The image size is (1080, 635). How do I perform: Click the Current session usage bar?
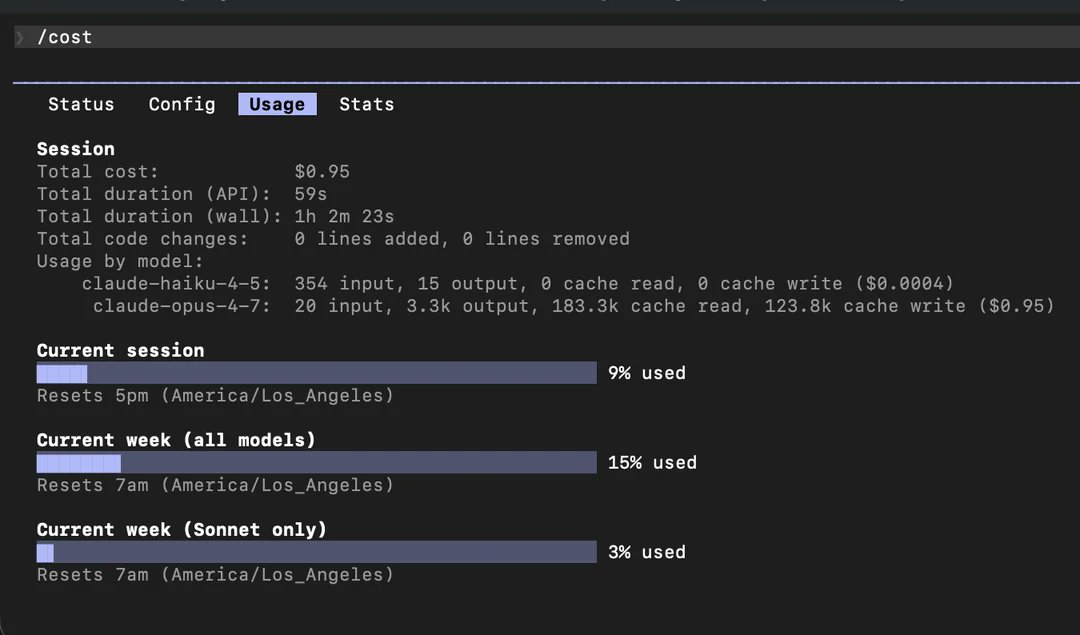pyautogui.click(x=317, y=373)
